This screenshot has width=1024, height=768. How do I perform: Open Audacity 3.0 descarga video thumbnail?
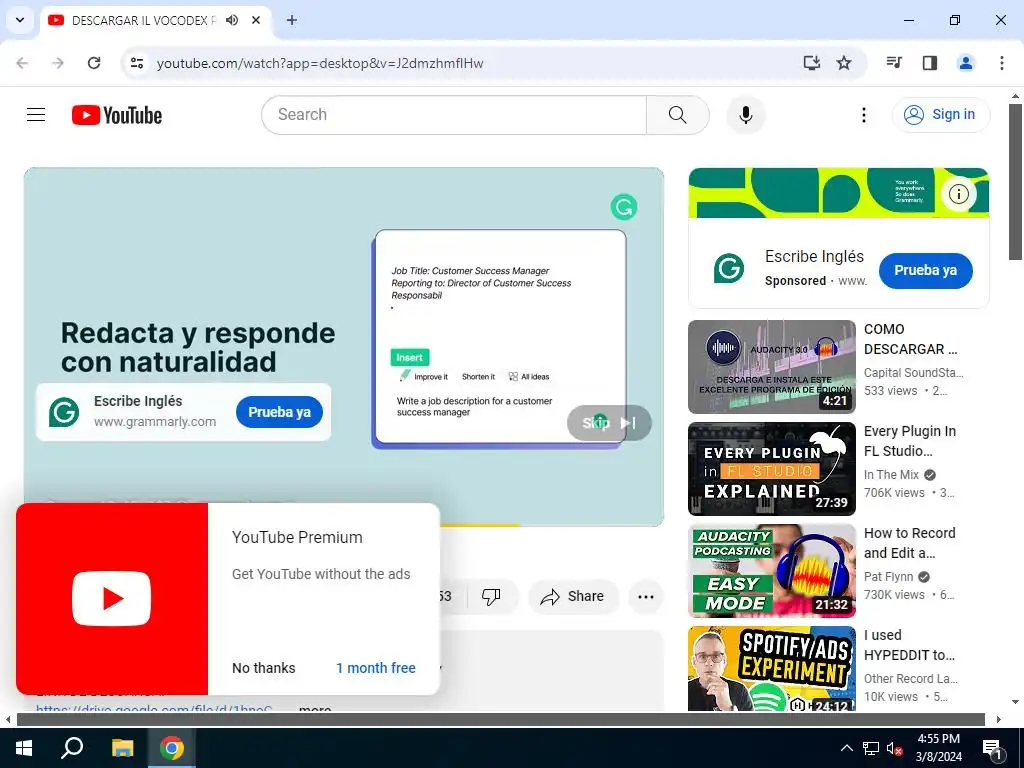(x=771, y=366)
